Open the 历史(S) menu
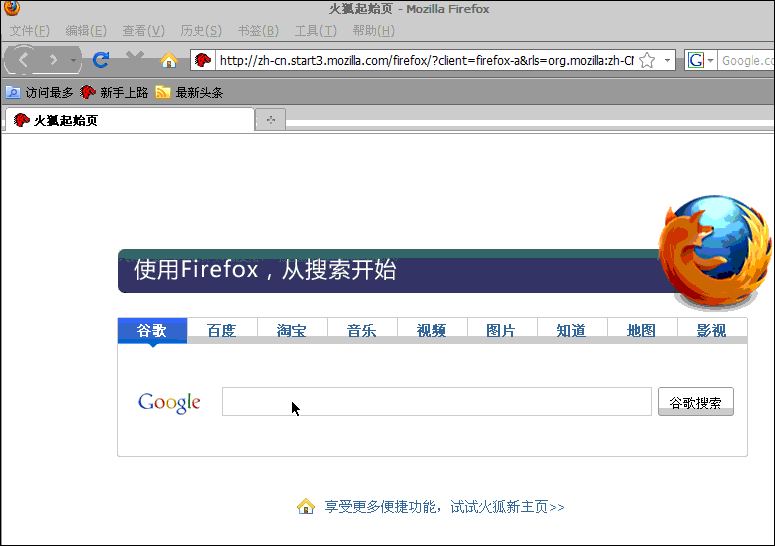The image size is (775, 546). (x=201, y=31)
